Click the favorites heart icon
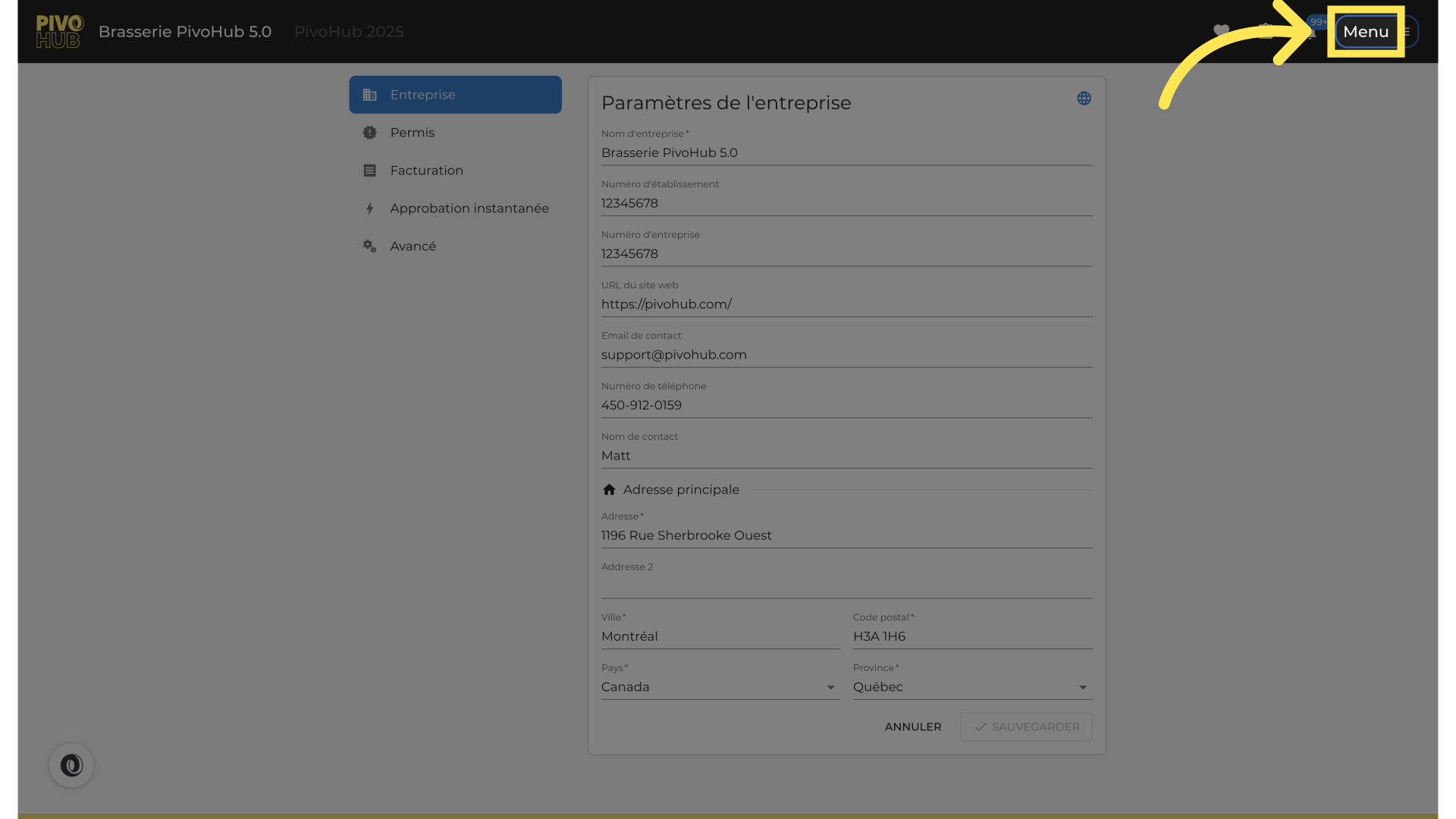 (x=1221, y=31)
